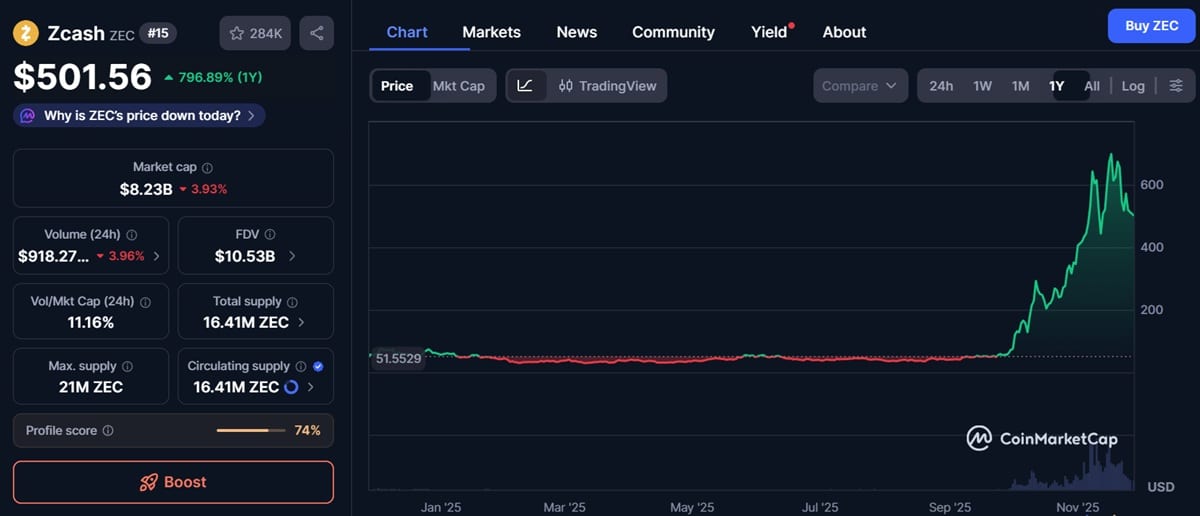Click the Boost button
The image size is (1200, 516).
click(x=173, y=482)
